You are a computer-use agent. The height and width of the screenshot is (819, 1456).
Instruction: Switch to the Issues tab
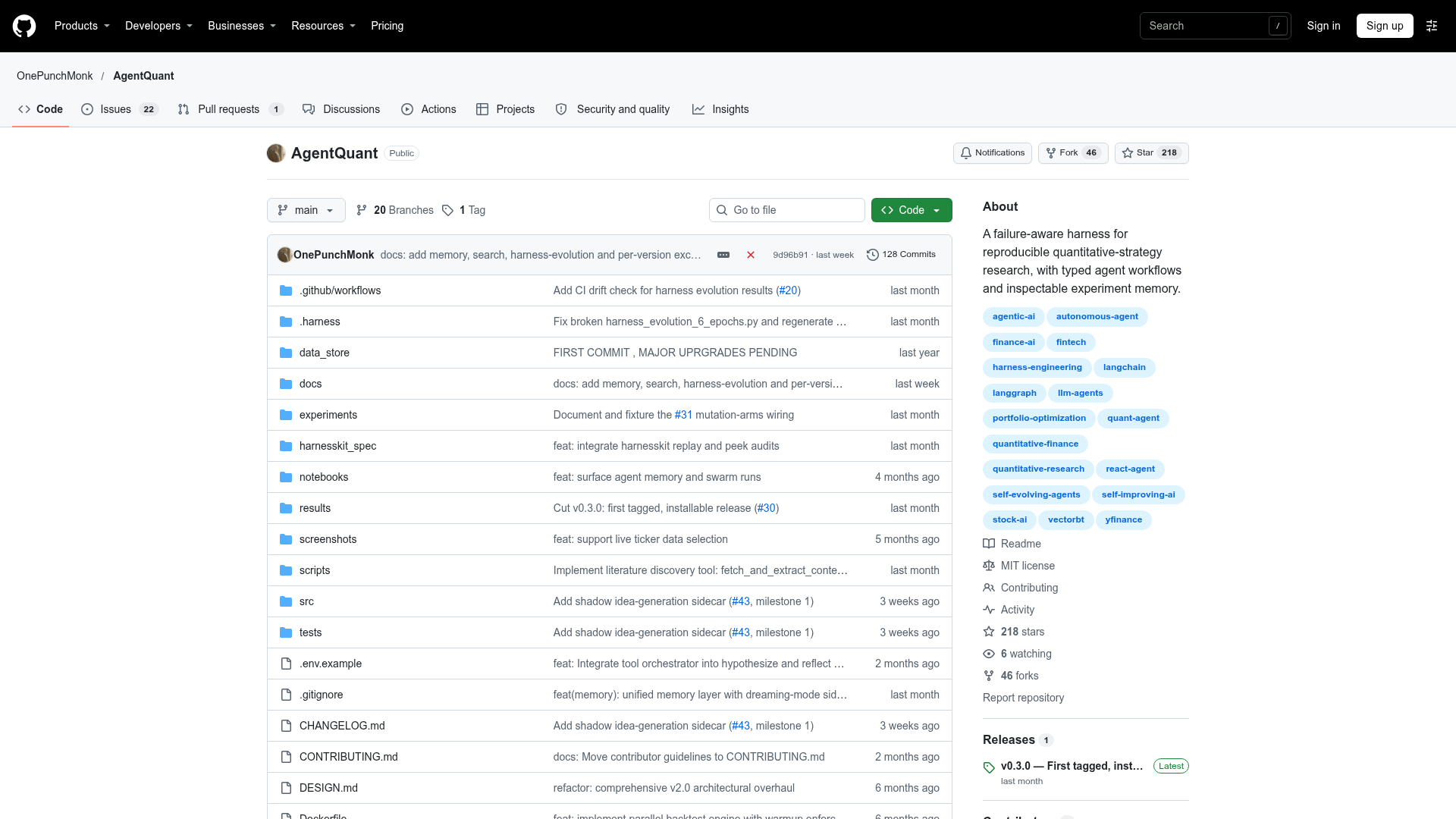point(120,109)
